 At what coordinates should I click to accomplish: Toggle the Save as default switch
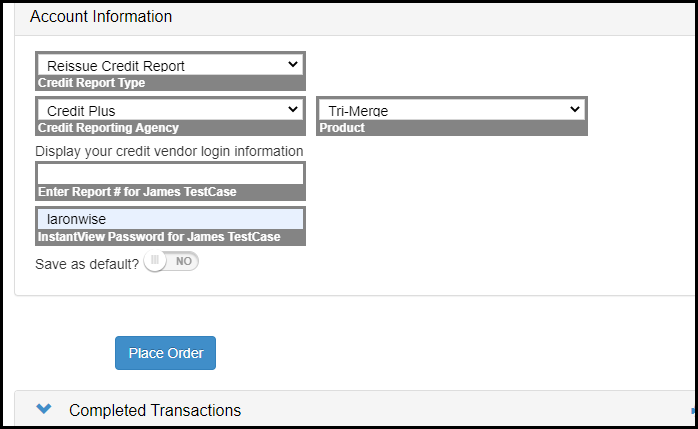coord(171,261)
